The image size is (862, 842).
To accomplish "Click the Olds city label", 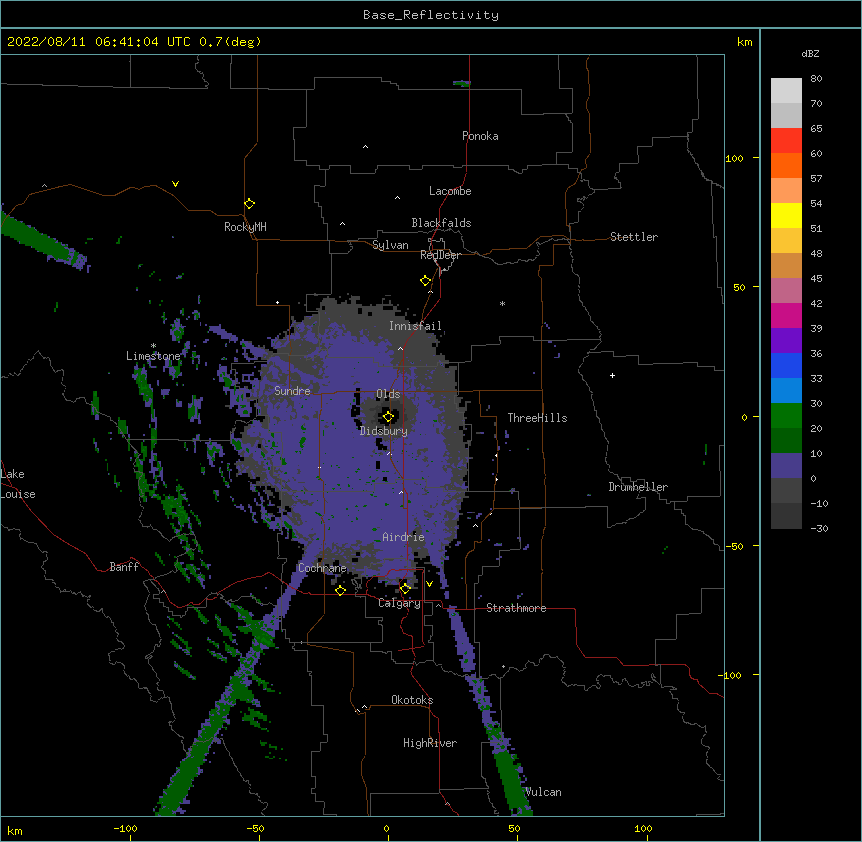I will click(388, 394).
